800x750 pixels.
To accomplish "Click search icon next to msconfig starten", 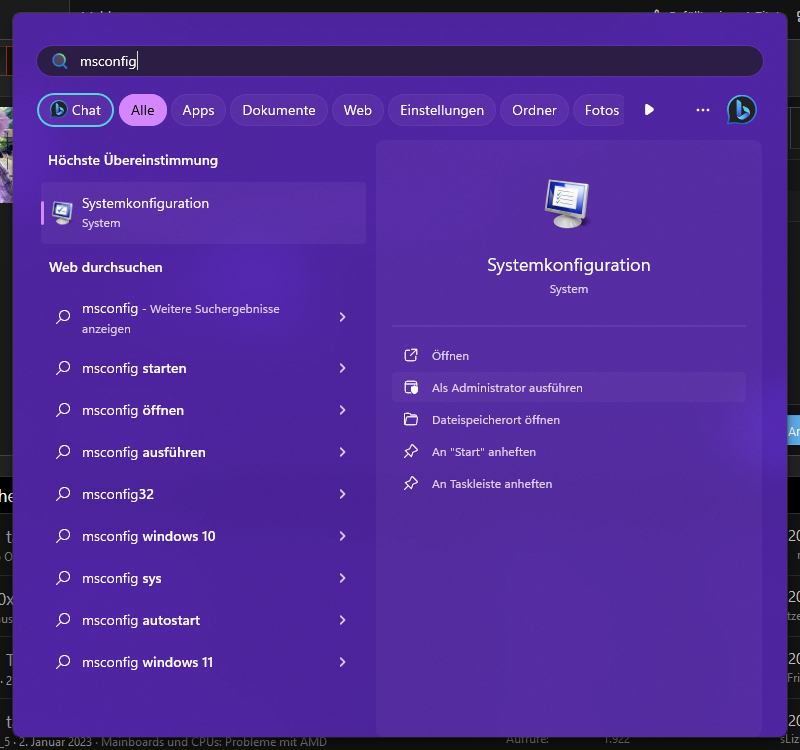I will [63, 368].
